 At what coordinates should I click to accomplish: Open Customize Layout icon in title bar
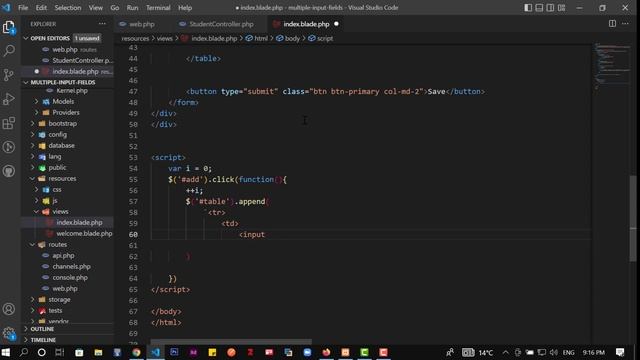(562, 8)
